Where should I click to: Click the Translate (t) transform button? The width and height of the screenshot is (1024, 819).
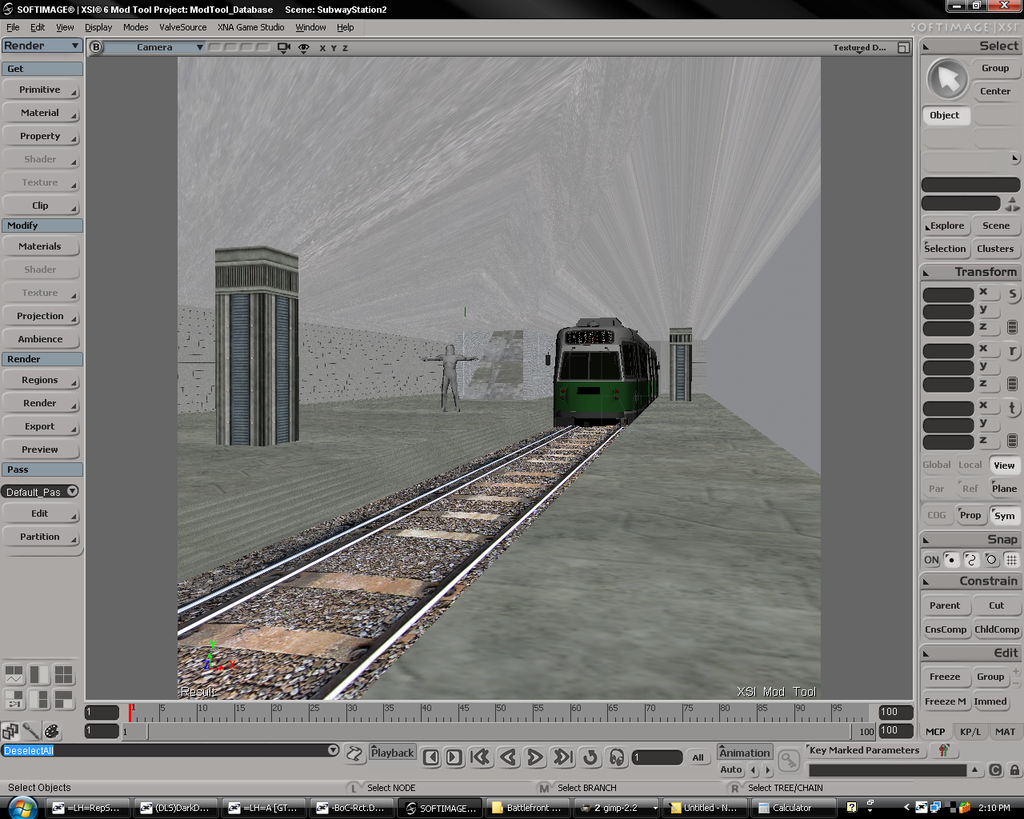(x=1012, y=408)
